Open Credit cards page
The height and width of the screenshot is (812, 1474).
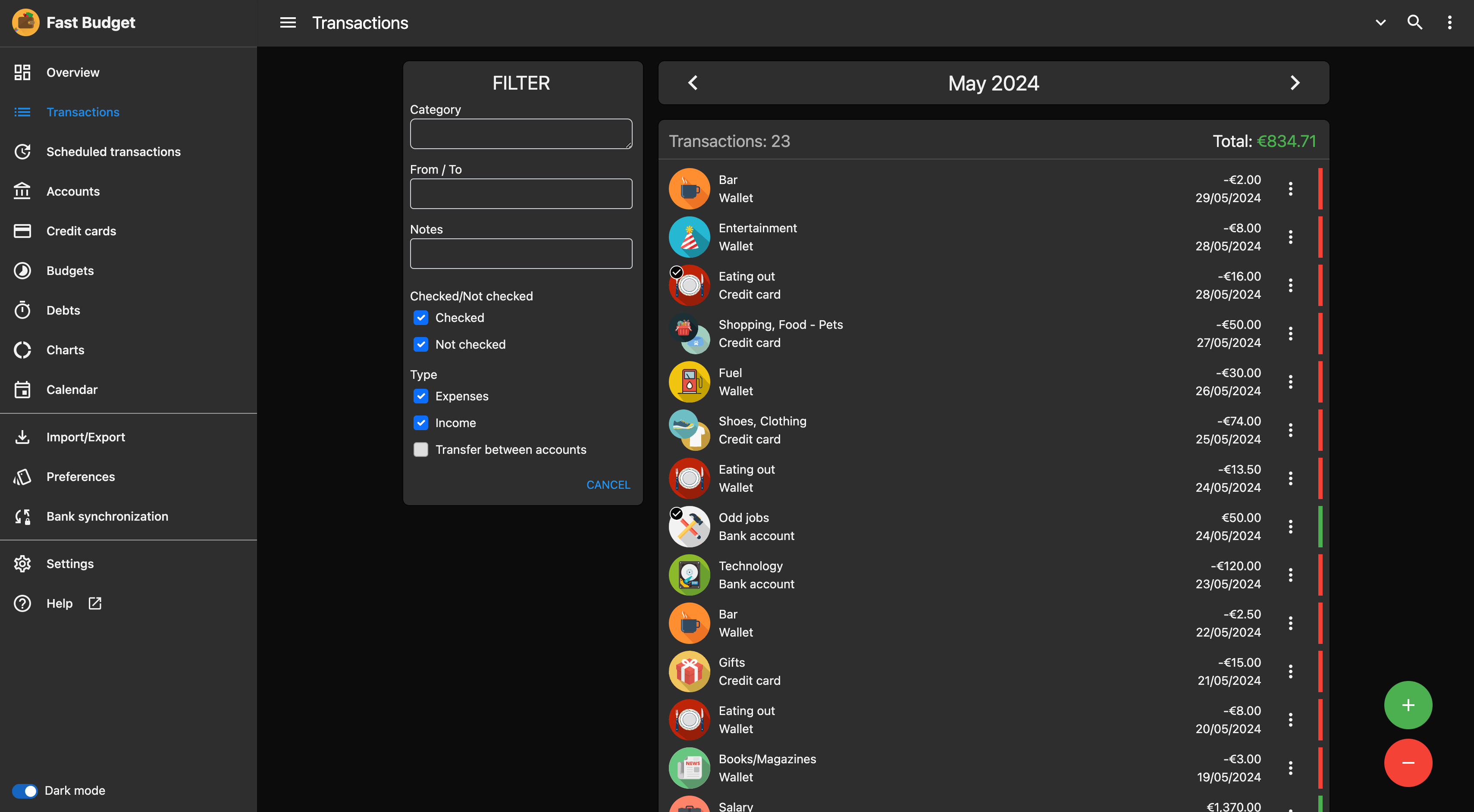(x=128, y=231)
